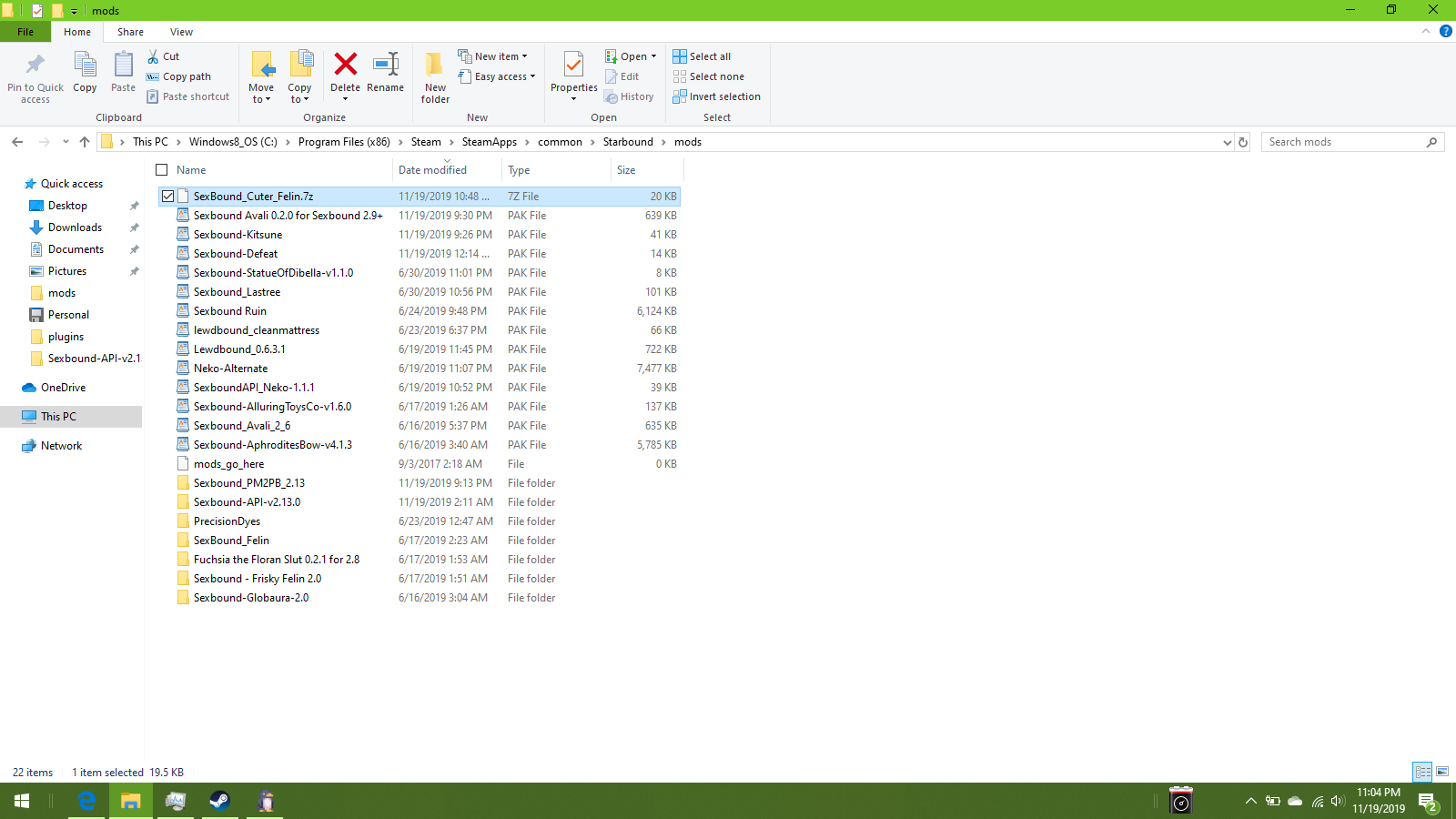This screenshot has height=819, width=1456.
Task: Collapse the ribbon with the chevron
Action: (1426, 31)
